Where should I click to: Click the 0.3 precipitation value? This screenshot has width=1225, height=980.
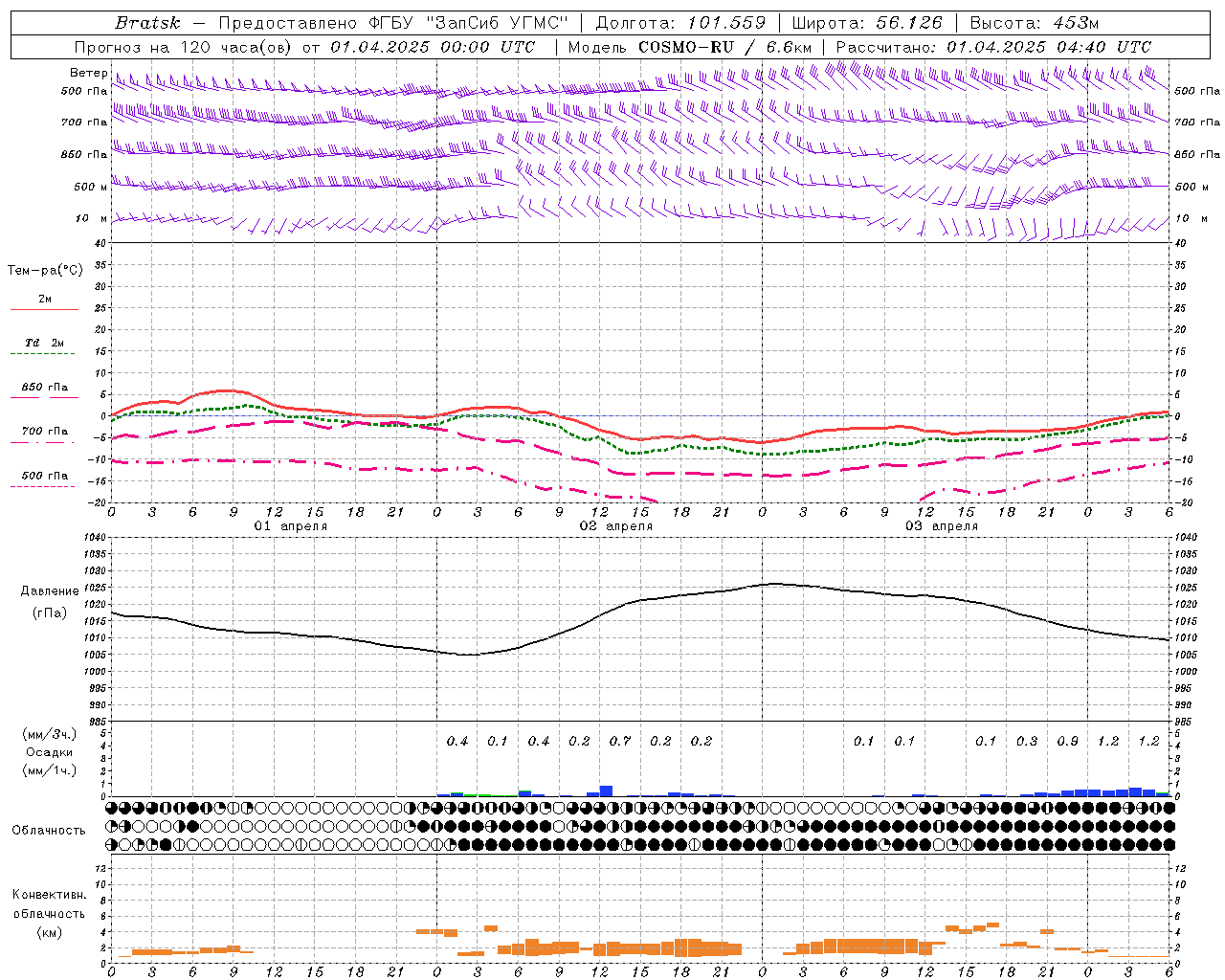pyautogui.click(x=1027, y=741)
